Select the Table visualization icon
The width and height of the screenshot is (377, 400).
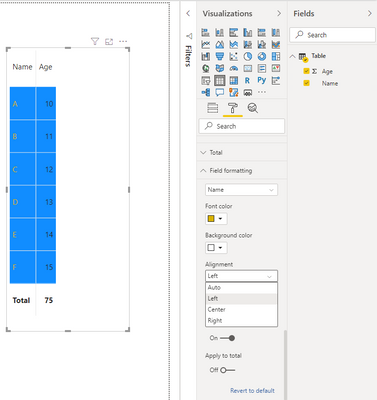220,81
